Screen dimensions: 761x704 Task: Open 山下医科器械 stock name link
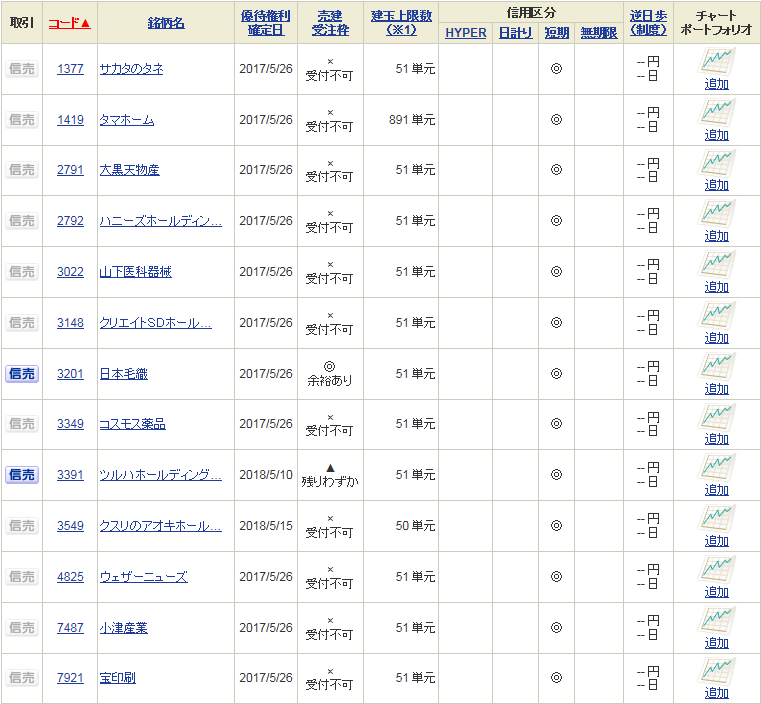click(x=135, y=272)
